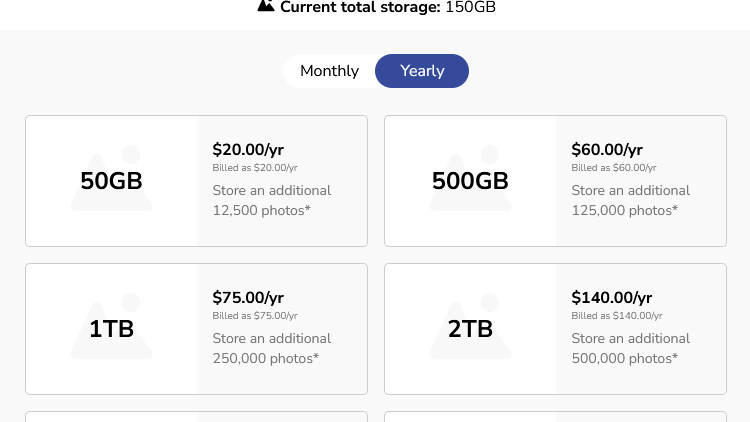Viewport: 750px width, 422px height.
Task: Click the additional 250,000 photos description
Action: tap(272, 348)
